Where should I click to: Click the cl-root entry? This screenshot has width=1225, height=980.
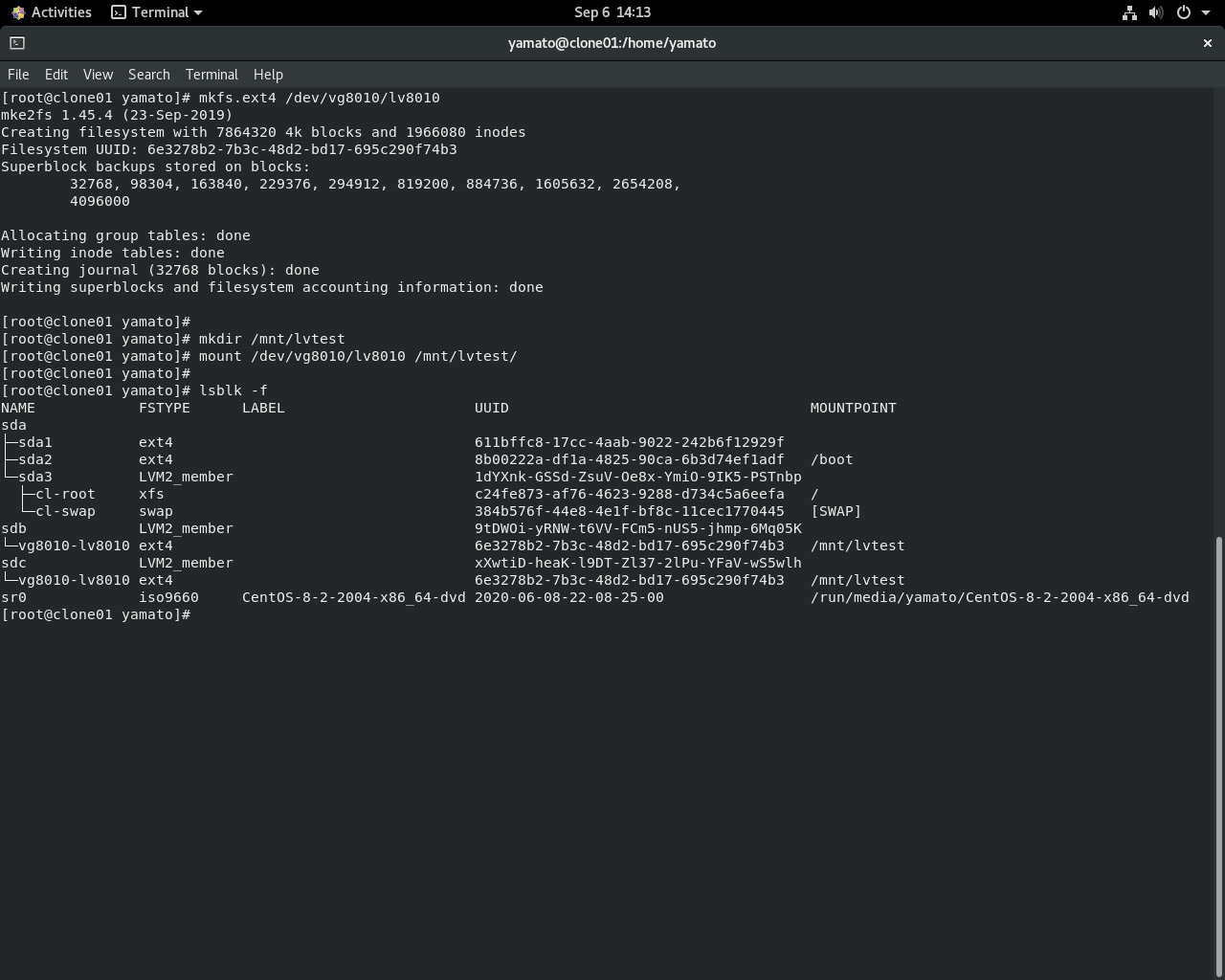pos(65,494)
